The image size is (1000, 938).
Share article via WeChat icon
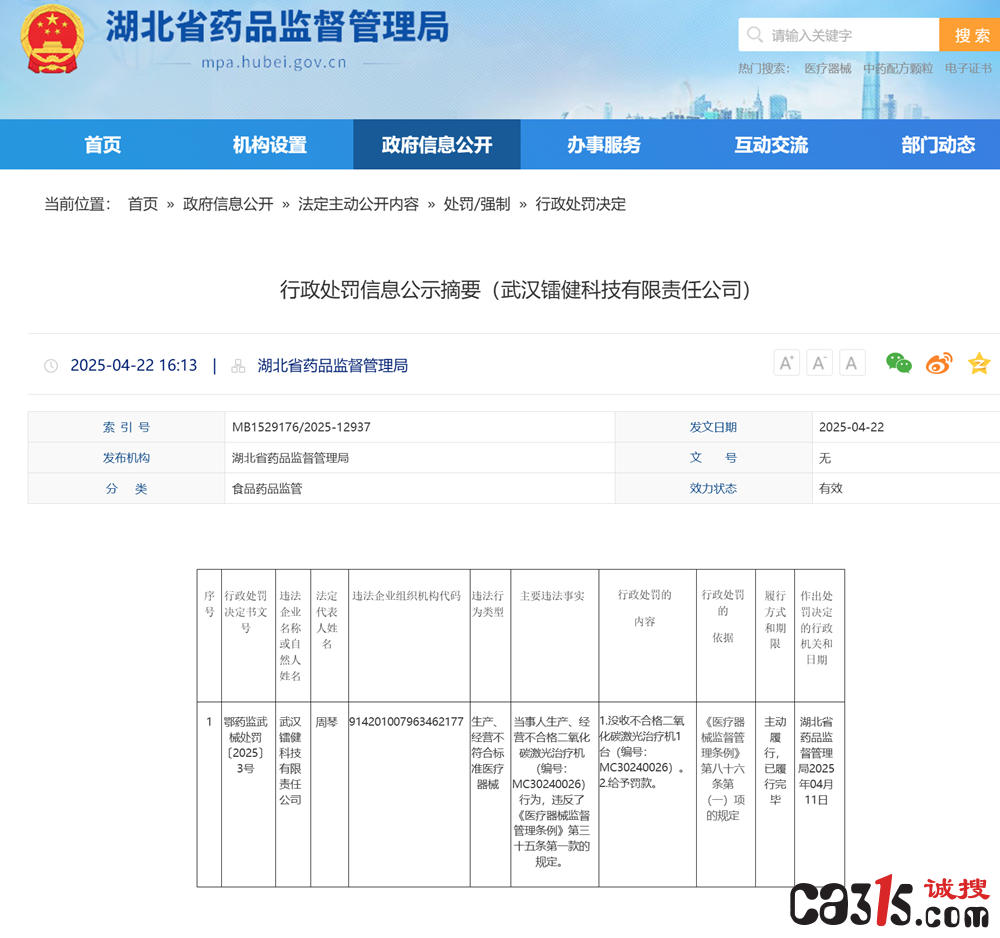click(899, 363)
